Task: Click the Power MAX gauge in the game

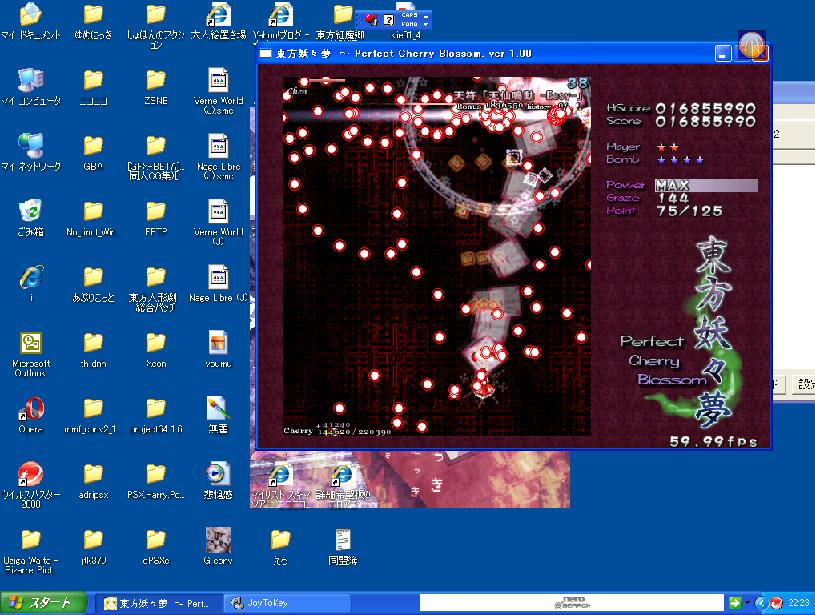Action: coord(706,185)
